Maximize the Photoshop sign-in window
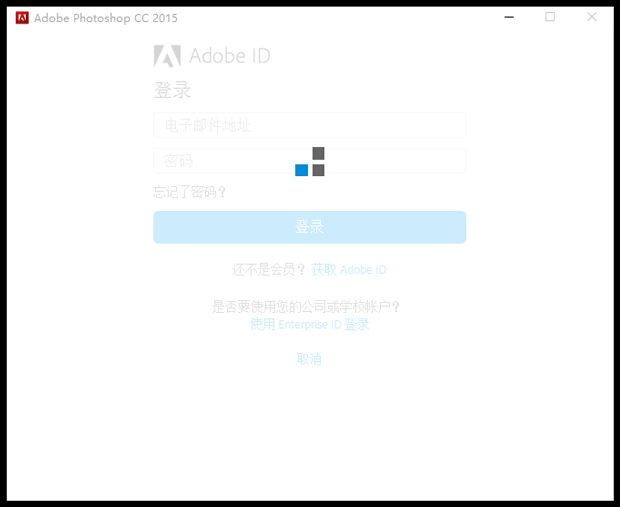The image size is (620, 507). [550, 17]
